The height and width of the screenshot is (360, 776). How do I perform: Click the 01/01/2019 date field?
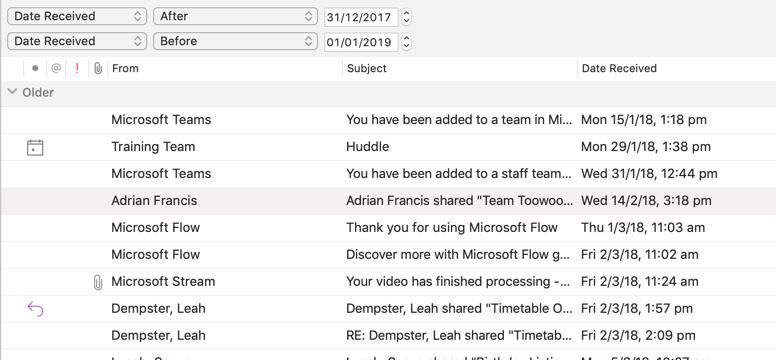(361, 42)
